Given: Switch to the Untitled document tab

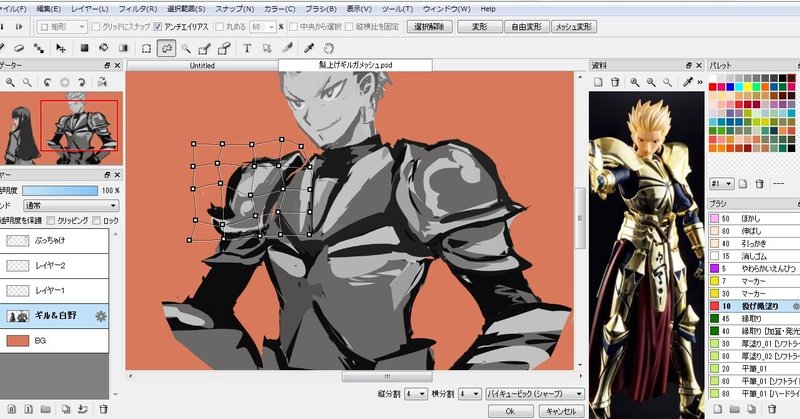Looking at the screenshot, I should point(202,65).
